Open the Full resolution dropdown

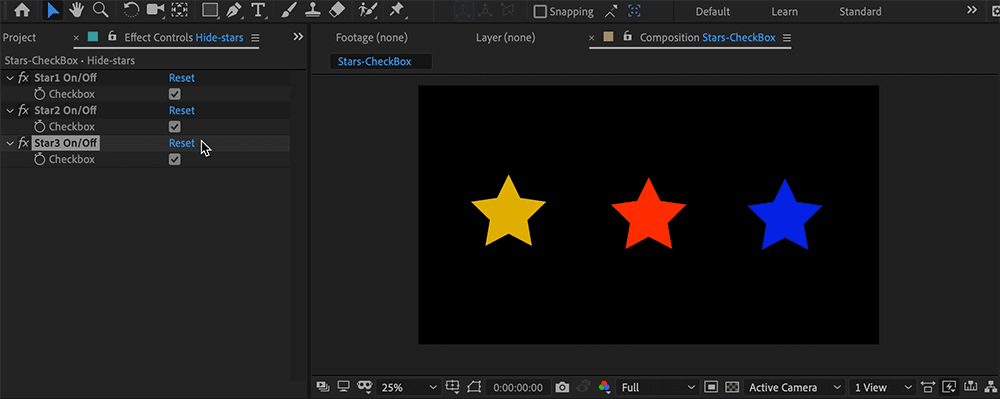click(x=658, y=387)
